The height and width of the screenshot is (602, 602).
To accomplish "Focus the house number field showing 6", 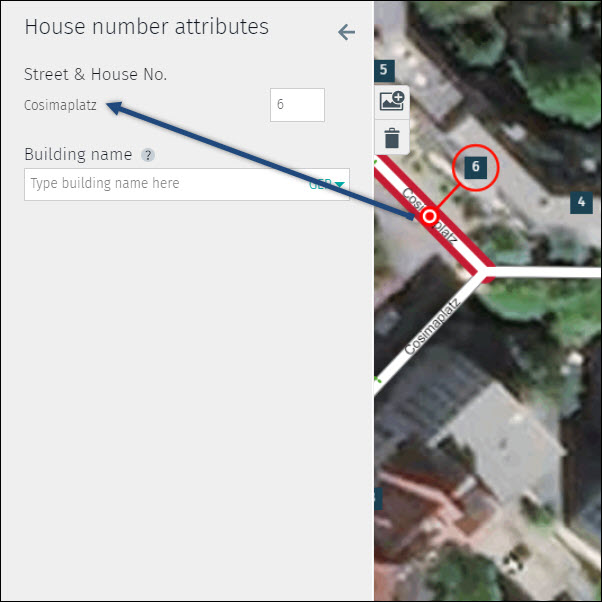I will (x=297, y=105).
